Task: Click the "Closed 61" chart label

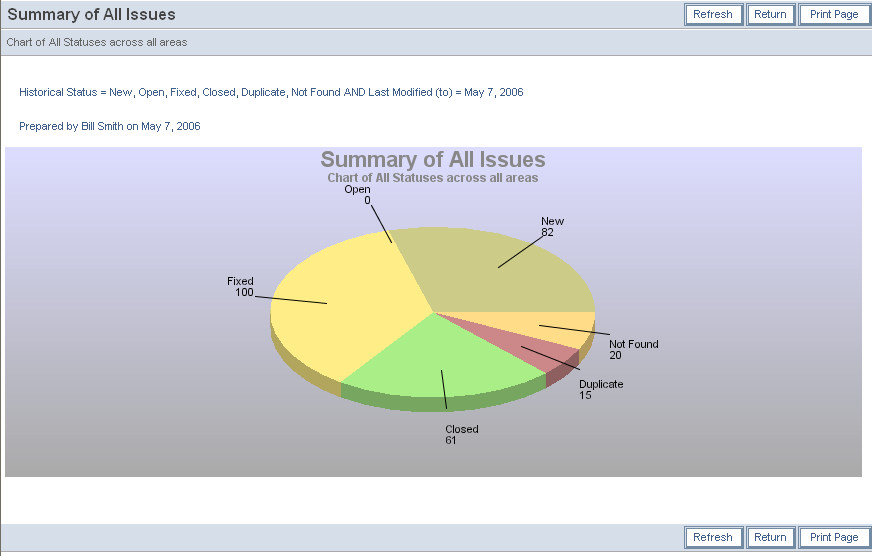Action: pyautogui.click(x=461, y=435)
